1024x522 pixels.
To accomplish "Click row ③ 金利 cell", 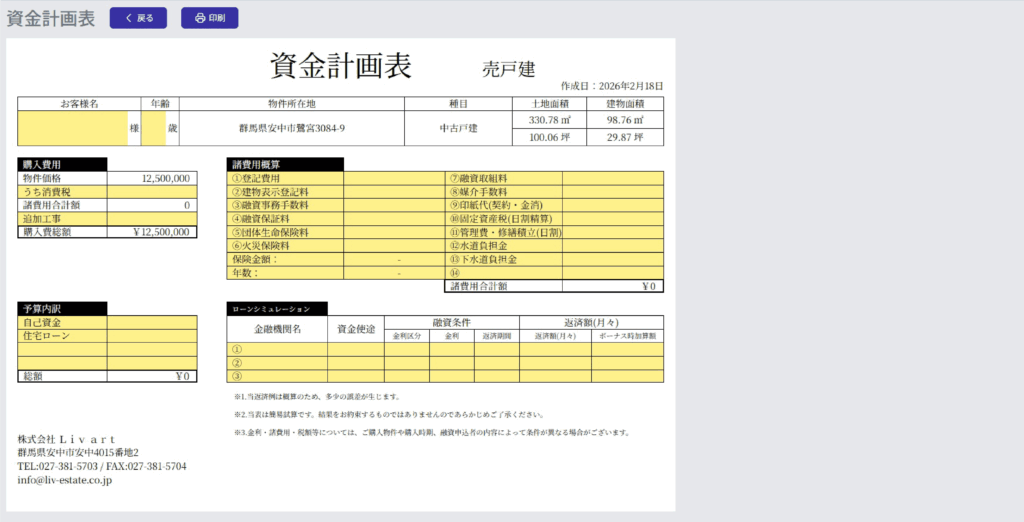I will [451, 376].
